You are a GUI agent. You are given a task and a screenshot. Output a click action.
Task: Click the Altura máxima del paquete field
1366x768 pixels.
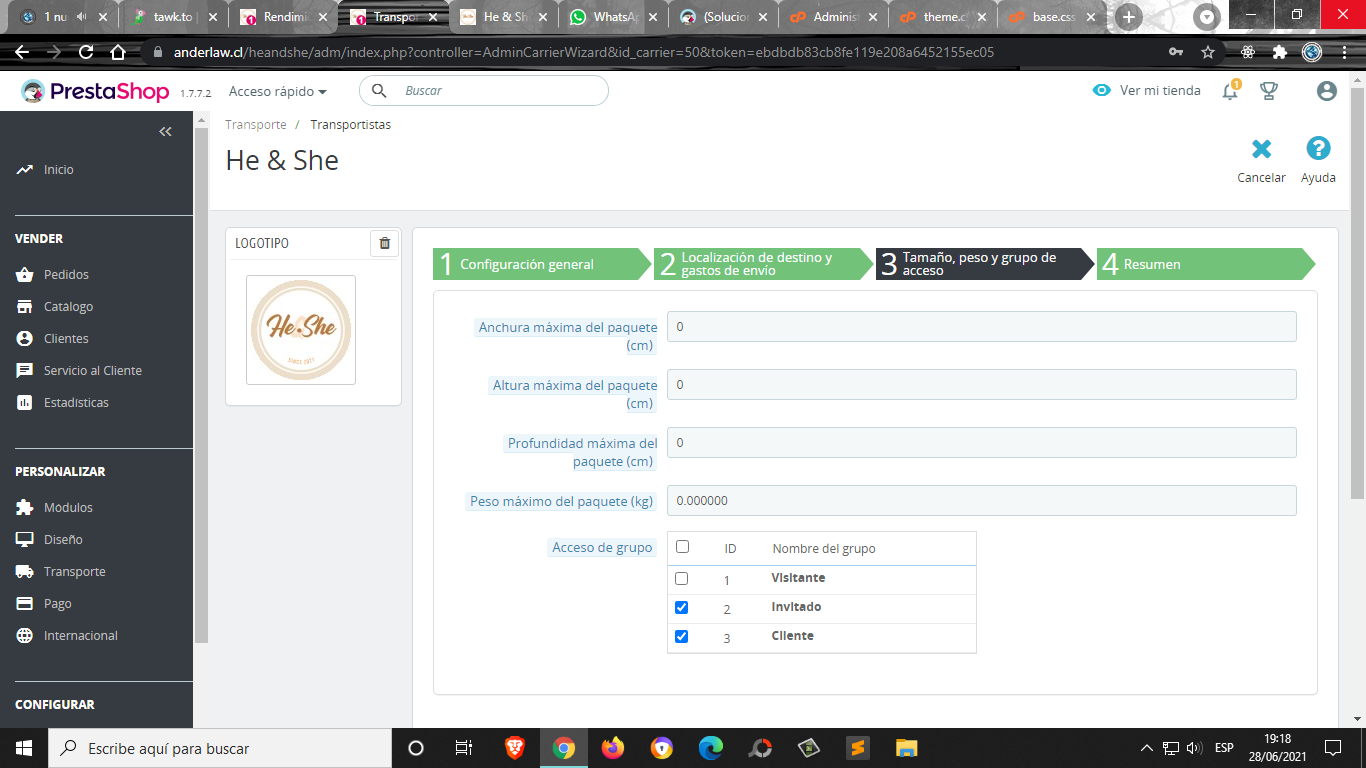[x=981, y=385]
